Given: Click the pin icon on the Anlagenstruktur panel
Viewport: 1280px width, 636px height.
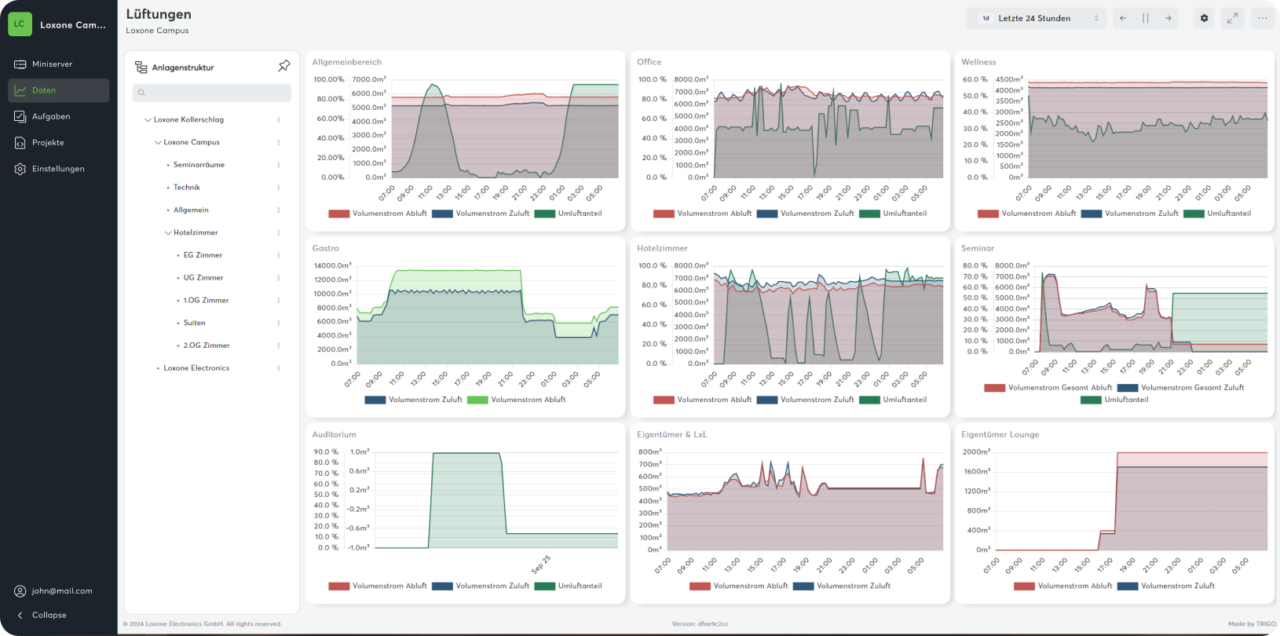Looking at the screenshot, I should pyautogui.click(x=284, y=66).
